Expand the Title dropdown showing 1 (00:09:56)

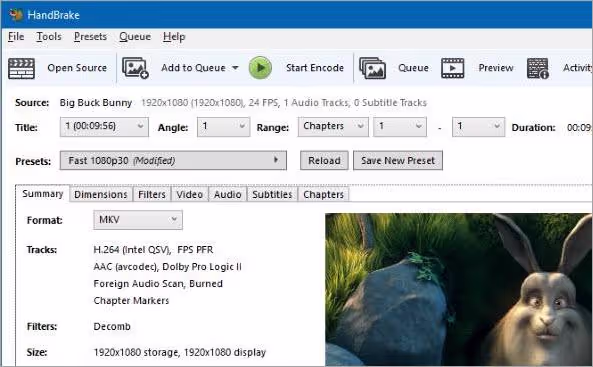[x=104, y=127]
